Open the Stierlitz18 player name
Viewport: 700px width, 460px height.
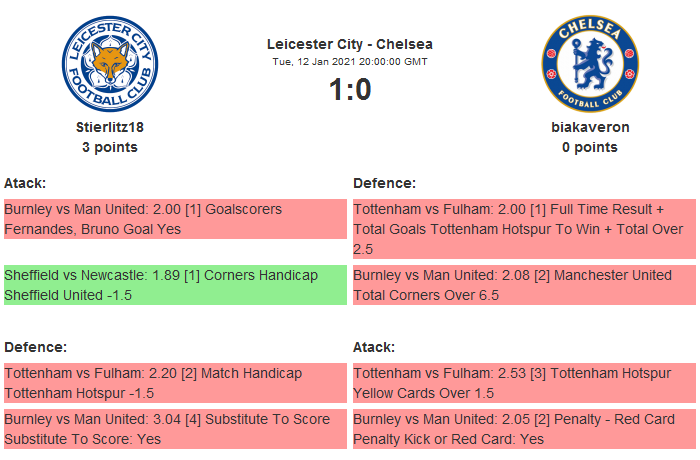coord(110,127)
